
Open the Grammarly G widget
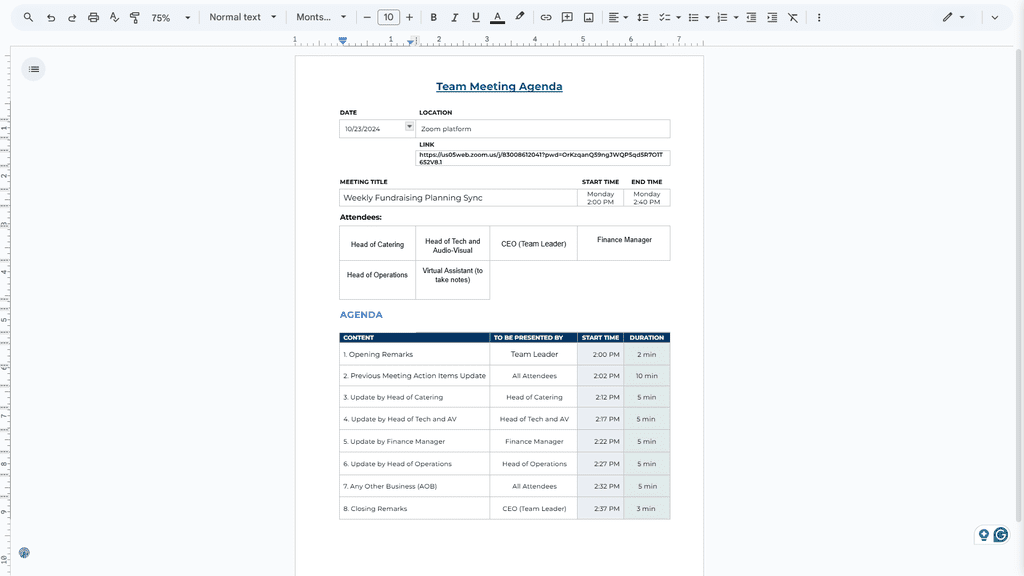click(1001, 536)
